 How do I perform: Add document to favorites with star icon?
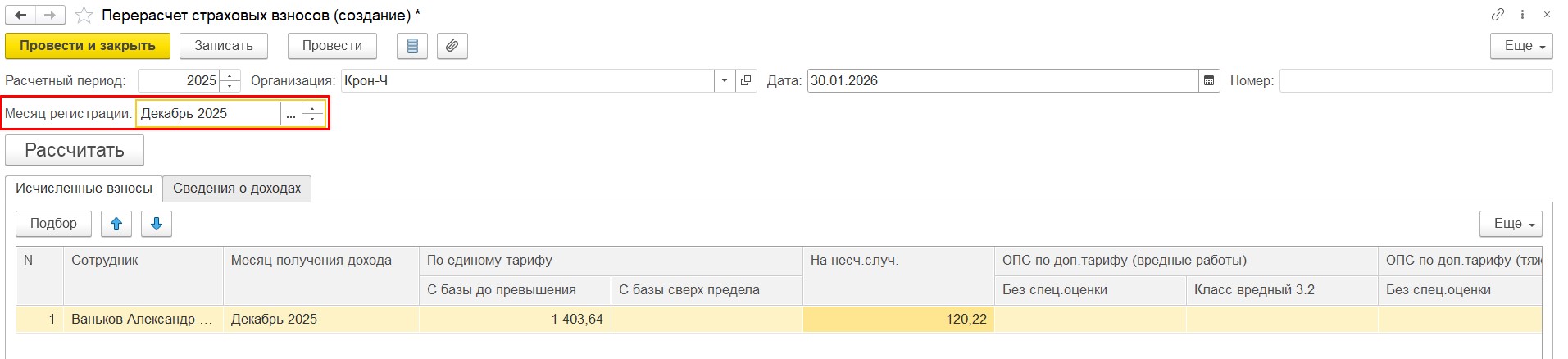[84, 16]
